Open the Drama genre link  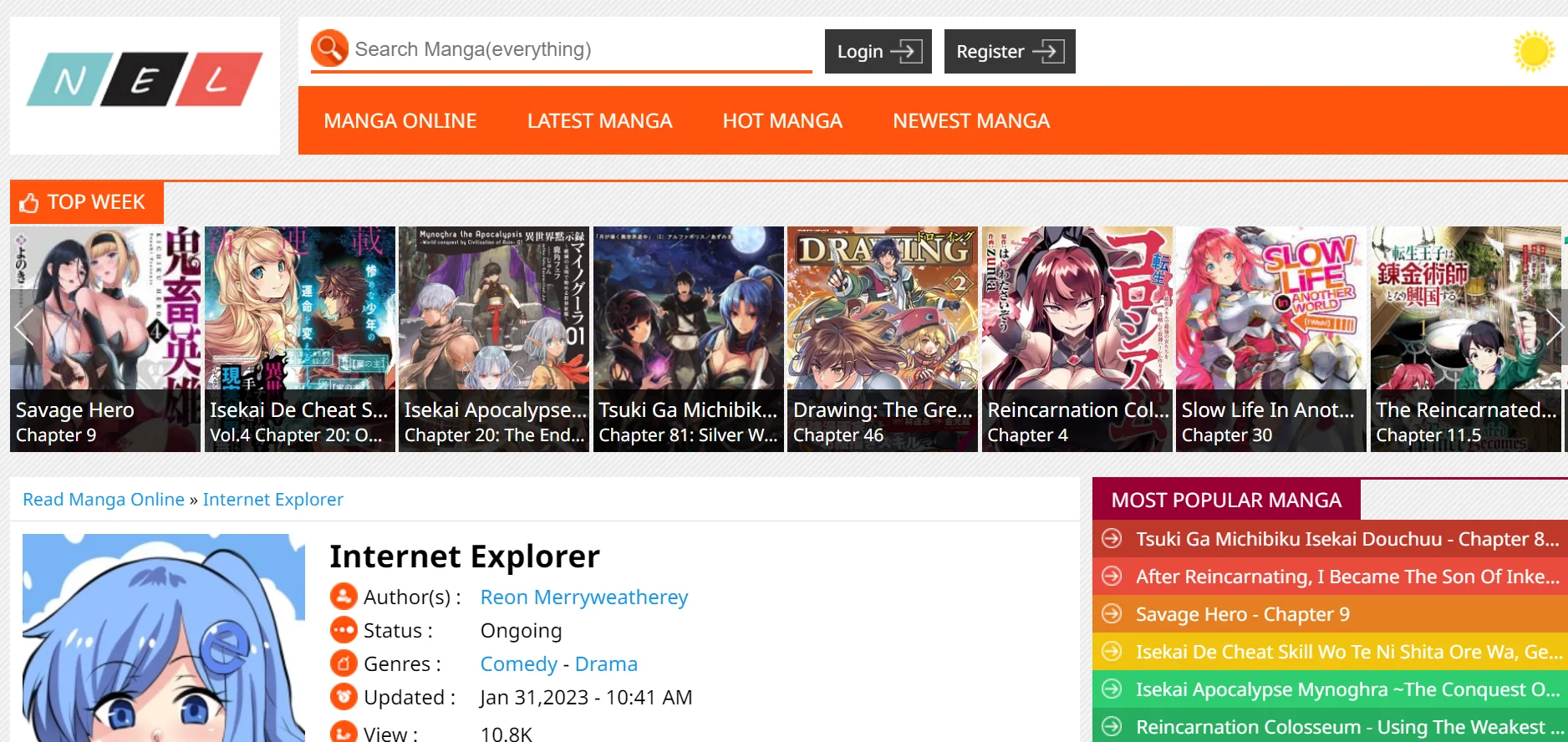pyautogui.click(x=606, y=664)
